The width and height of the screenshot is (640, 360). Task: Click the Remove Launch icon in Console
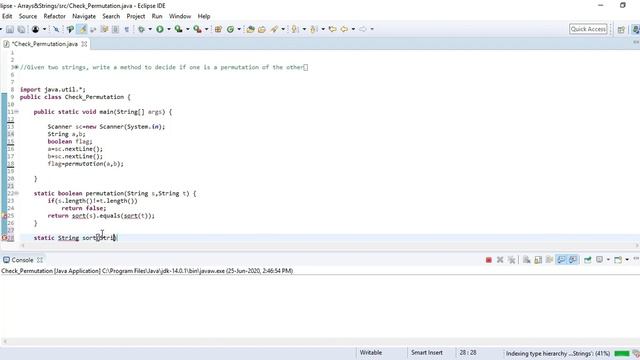point(500,260)
